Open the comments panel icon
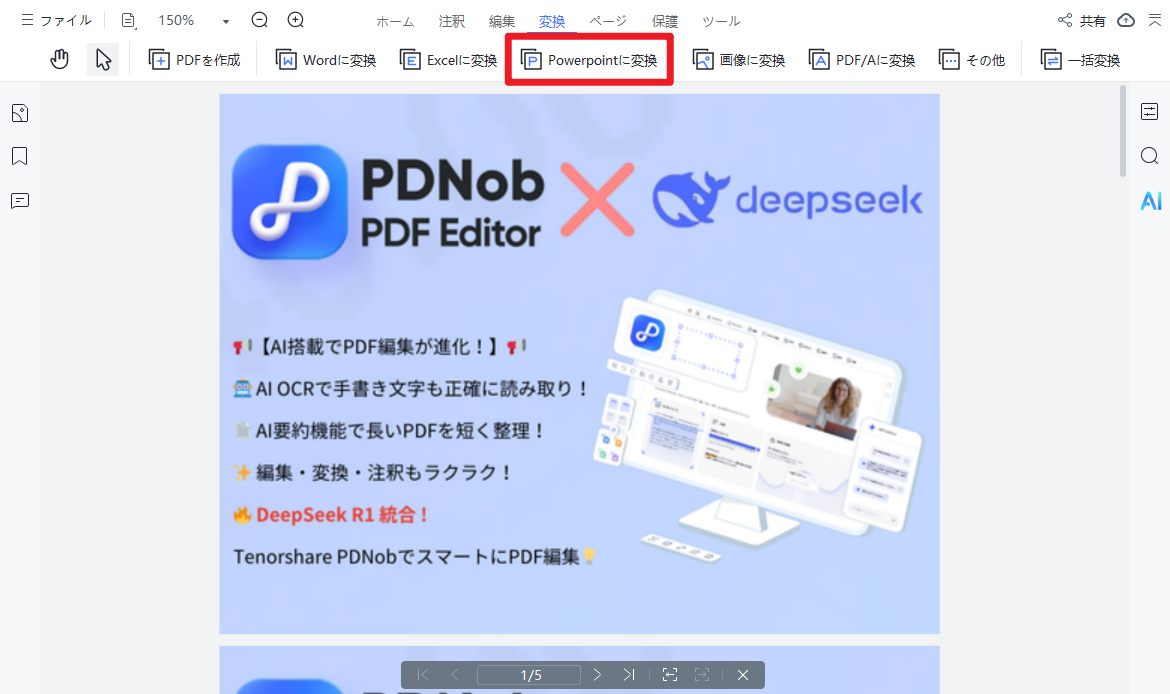1170x694 pixels. click(x=20, y=201)
